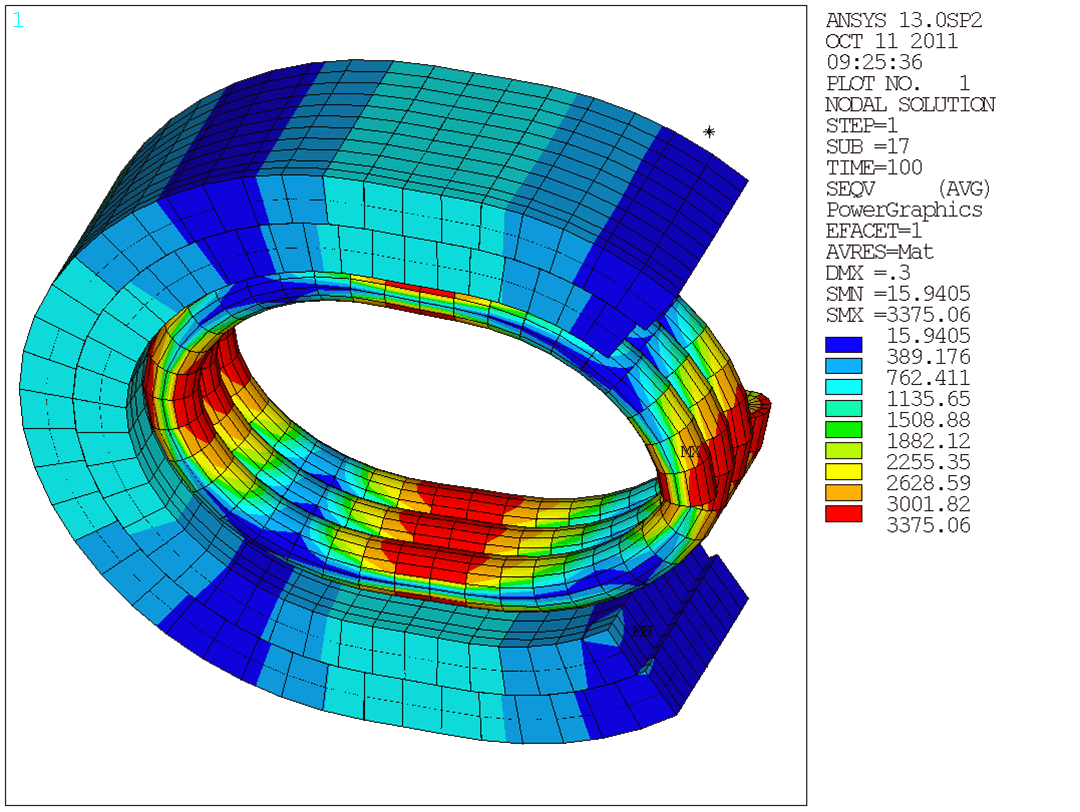
Task: Toggle the PowerGraphics mode label
Action: coord(901,210)
